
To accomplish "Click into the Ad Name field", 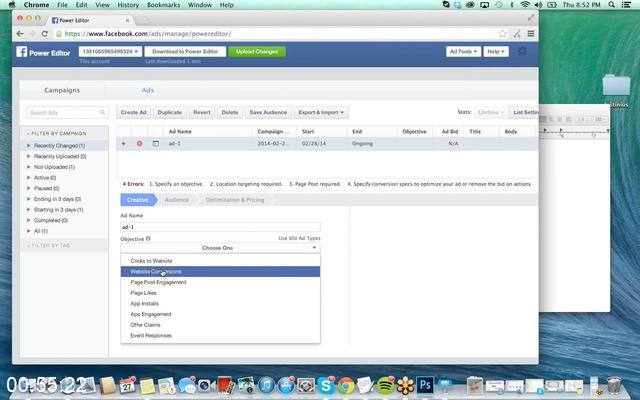I will (220, 227).
